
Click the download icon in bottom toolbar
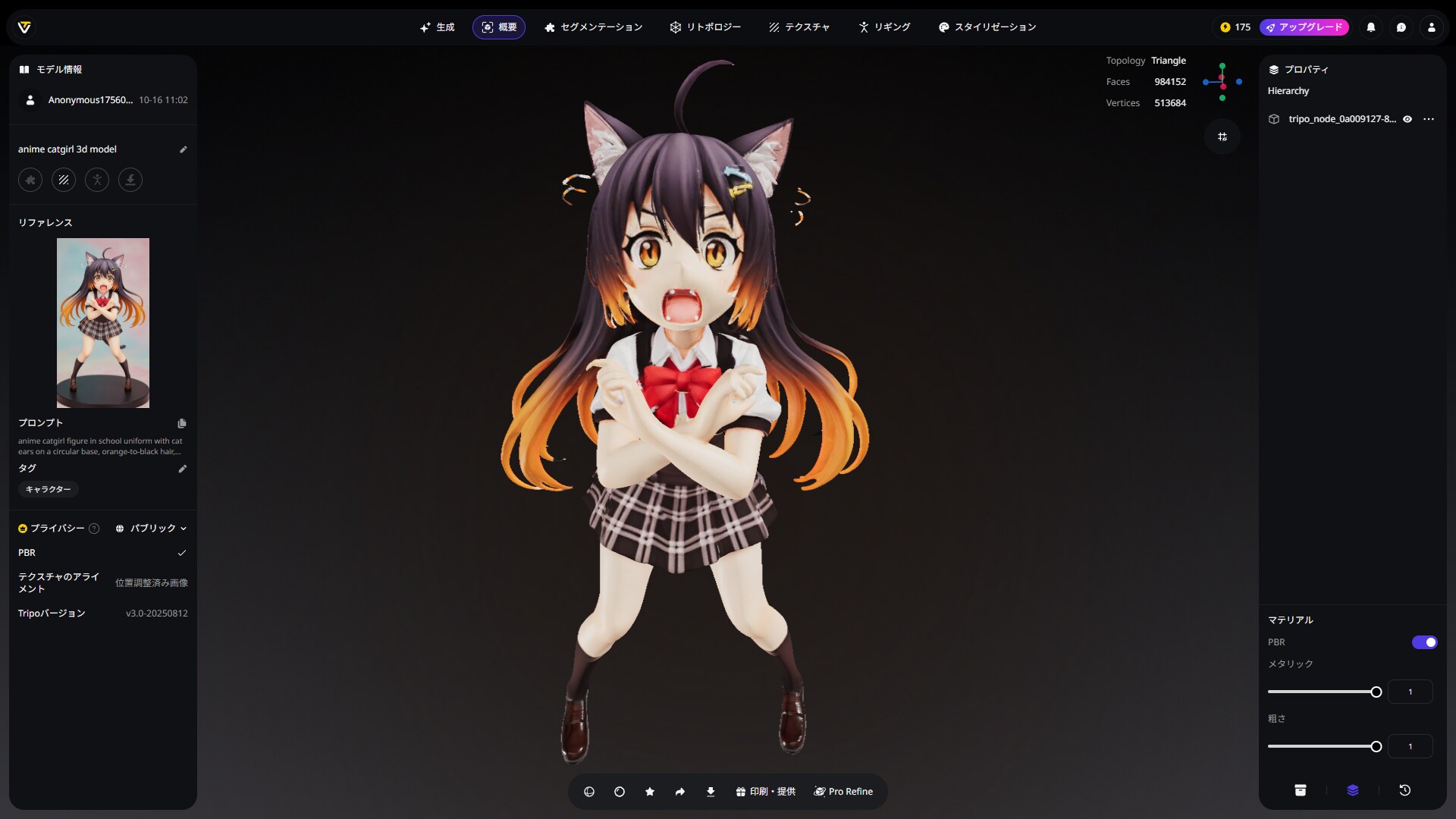711,792
